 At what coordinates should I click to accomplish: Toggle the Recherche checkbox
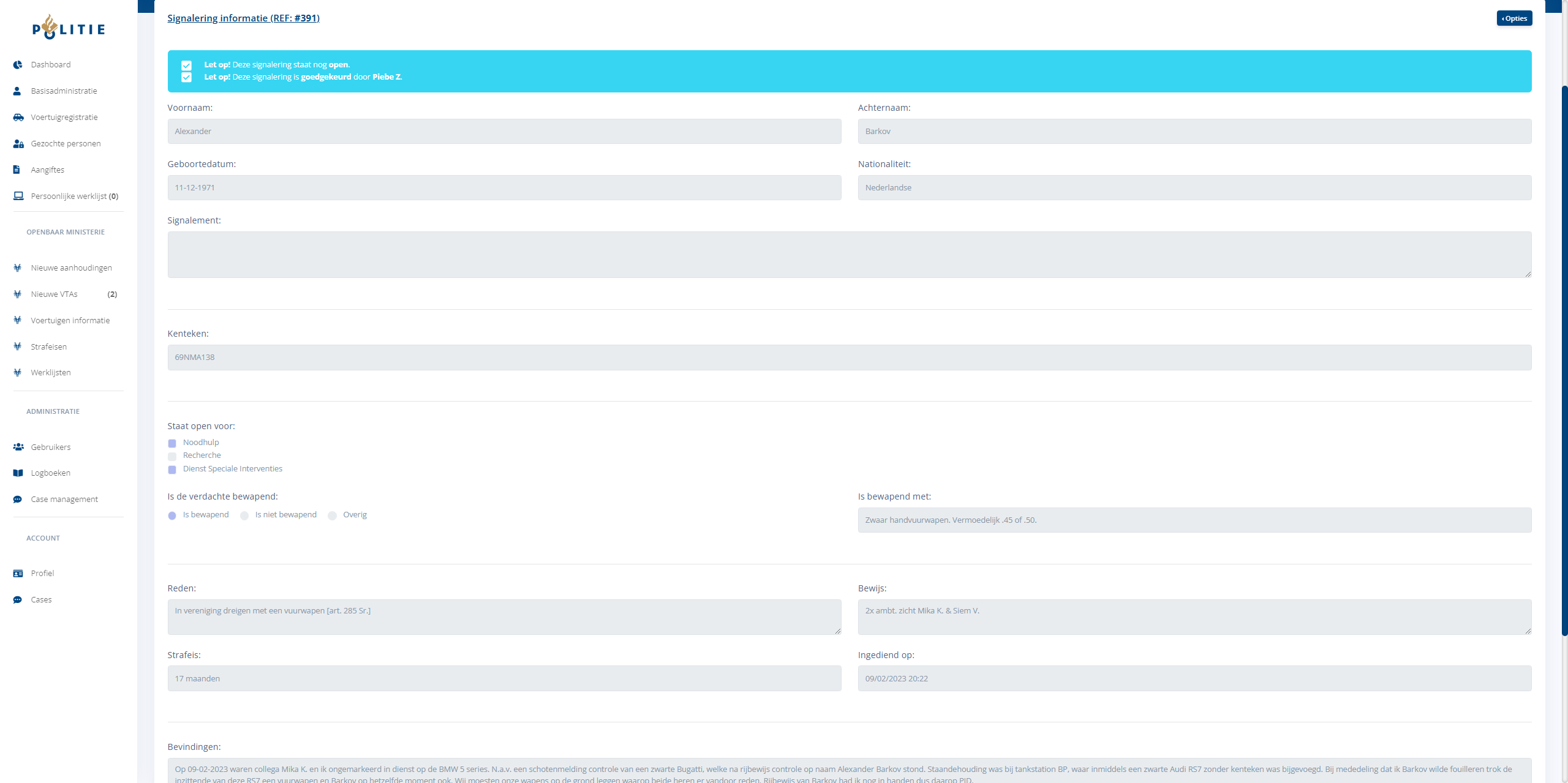tap(172, 456)
